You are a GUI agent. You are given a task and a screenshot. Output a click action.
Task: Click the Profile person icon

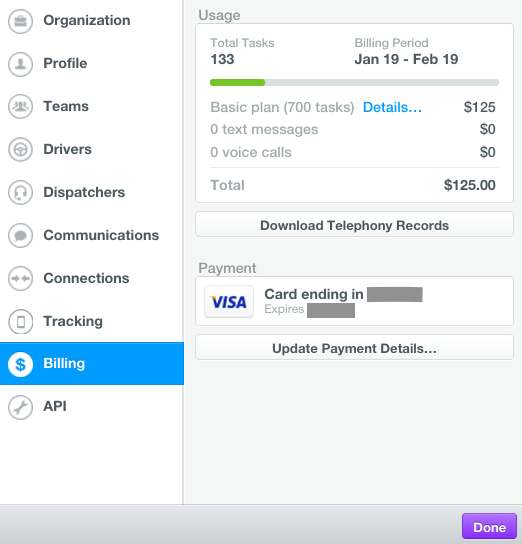click(x=20, y=64)
